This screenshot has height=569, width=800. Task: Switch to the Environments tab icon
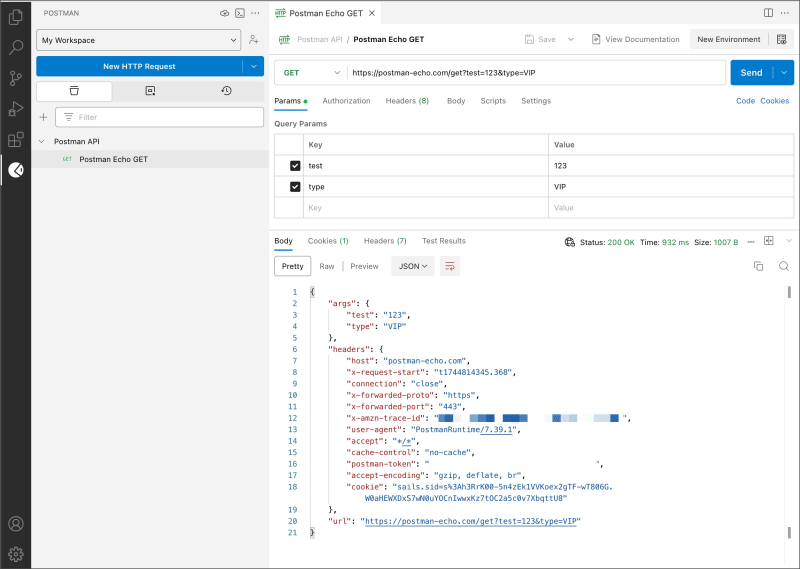click(x=150, y=91)
